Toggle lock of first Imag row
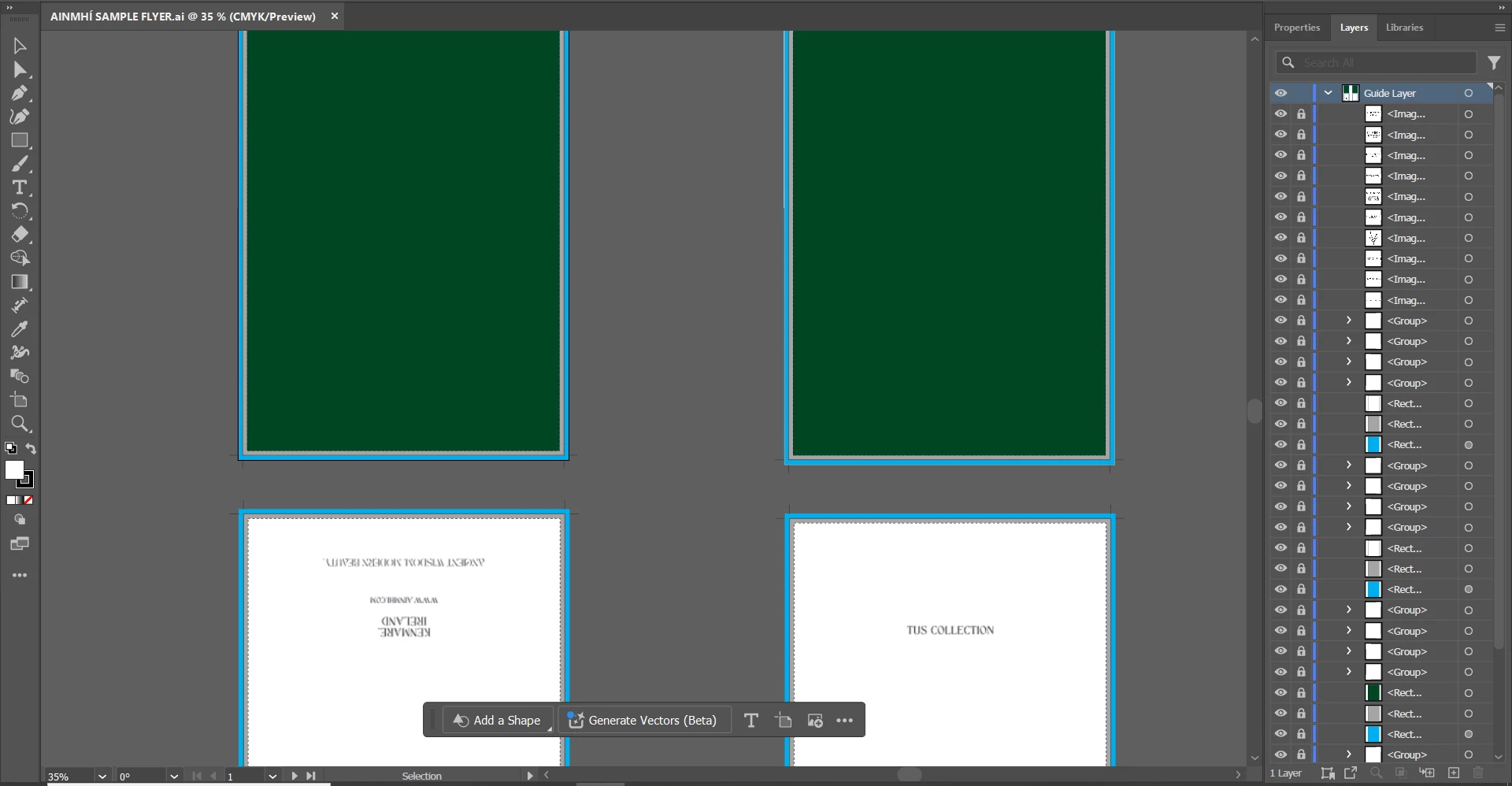This screenshot has width=1512, height=786. 1301,114
